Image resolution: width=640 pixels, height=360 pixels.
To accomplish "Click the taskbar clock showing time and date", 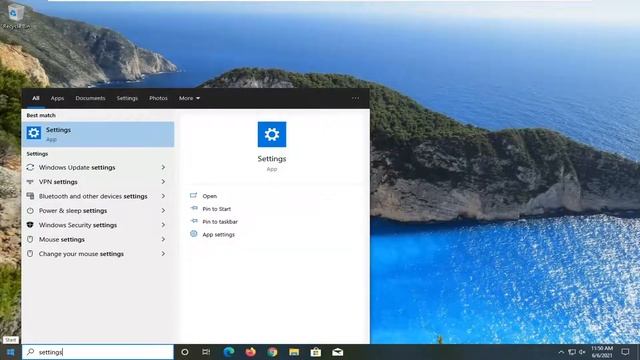I will (602, 352).
